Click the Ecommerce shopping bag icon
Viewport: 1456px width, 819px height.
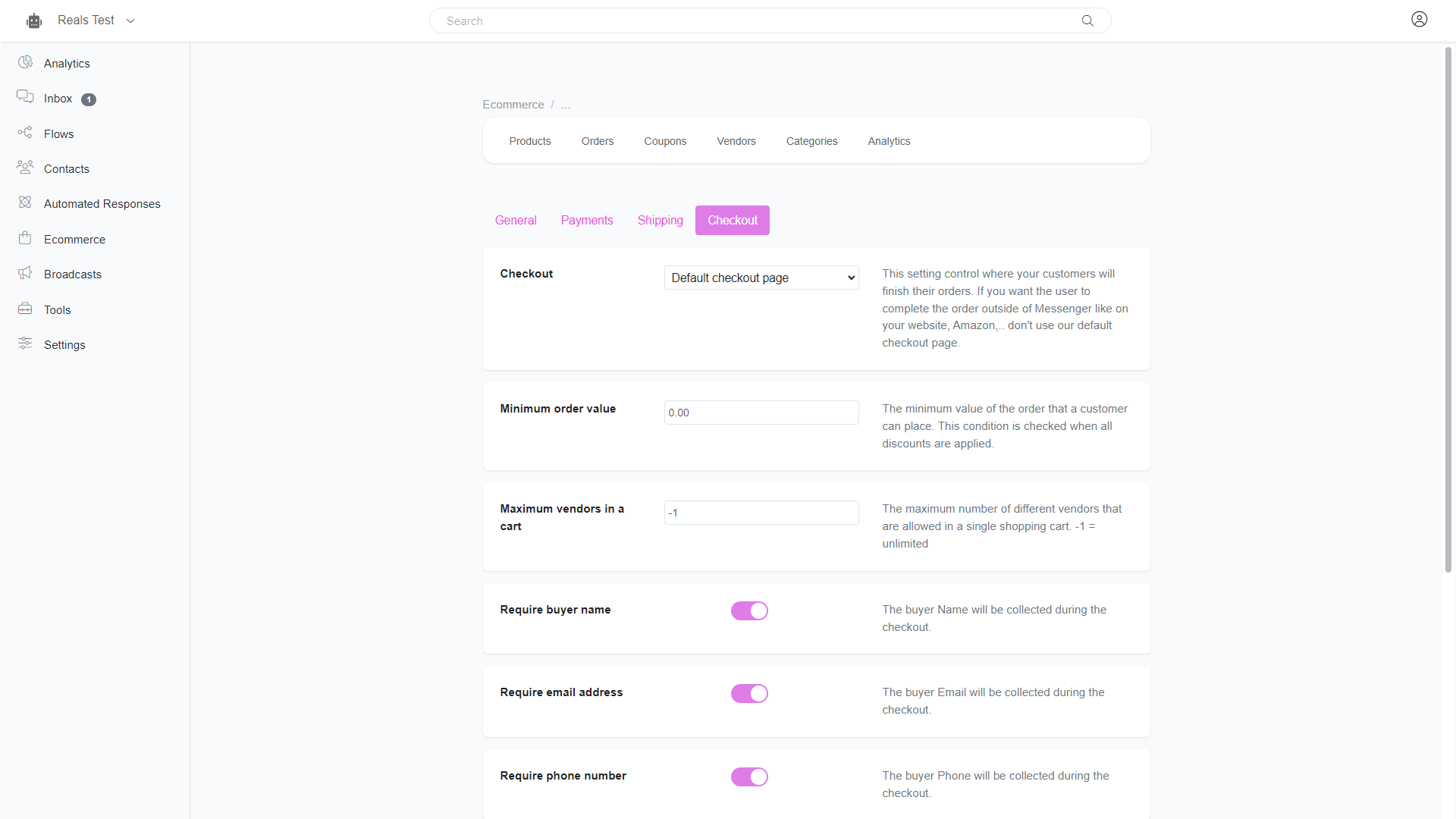tap(25, 238)
